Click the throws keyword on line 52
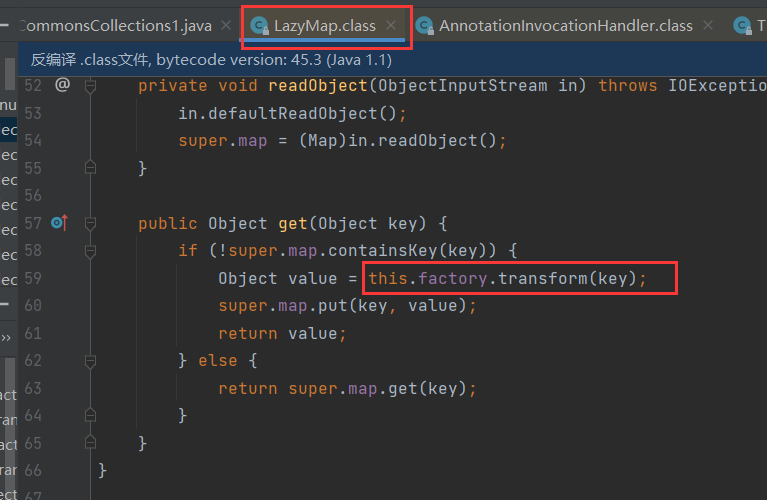Viewport: 767px width, 500px height. [628, 86]
